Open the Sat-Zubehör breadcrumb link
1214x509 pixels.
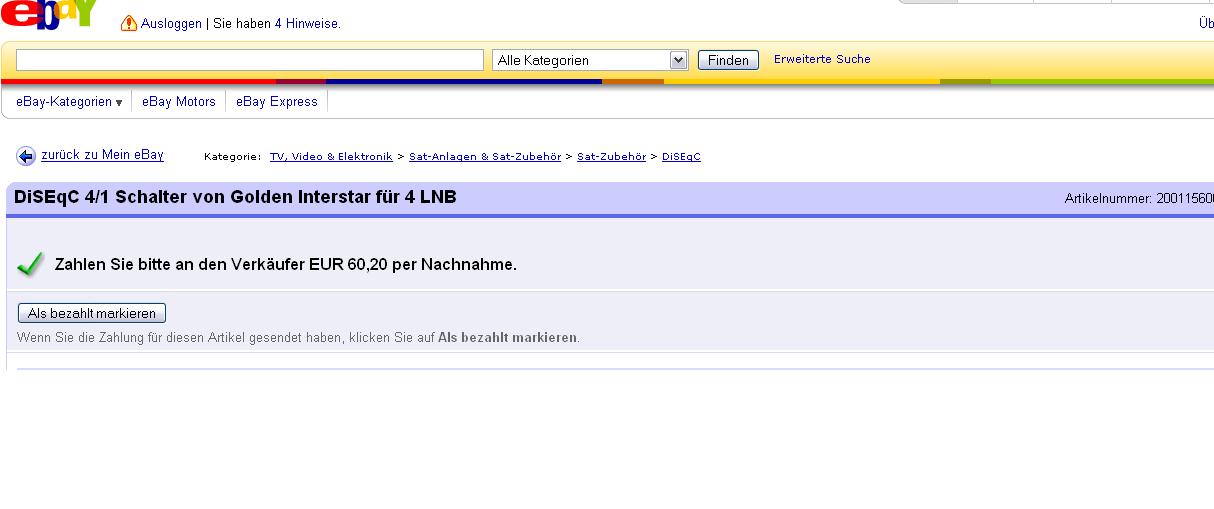pyautogui.click(x=611, y=157)
